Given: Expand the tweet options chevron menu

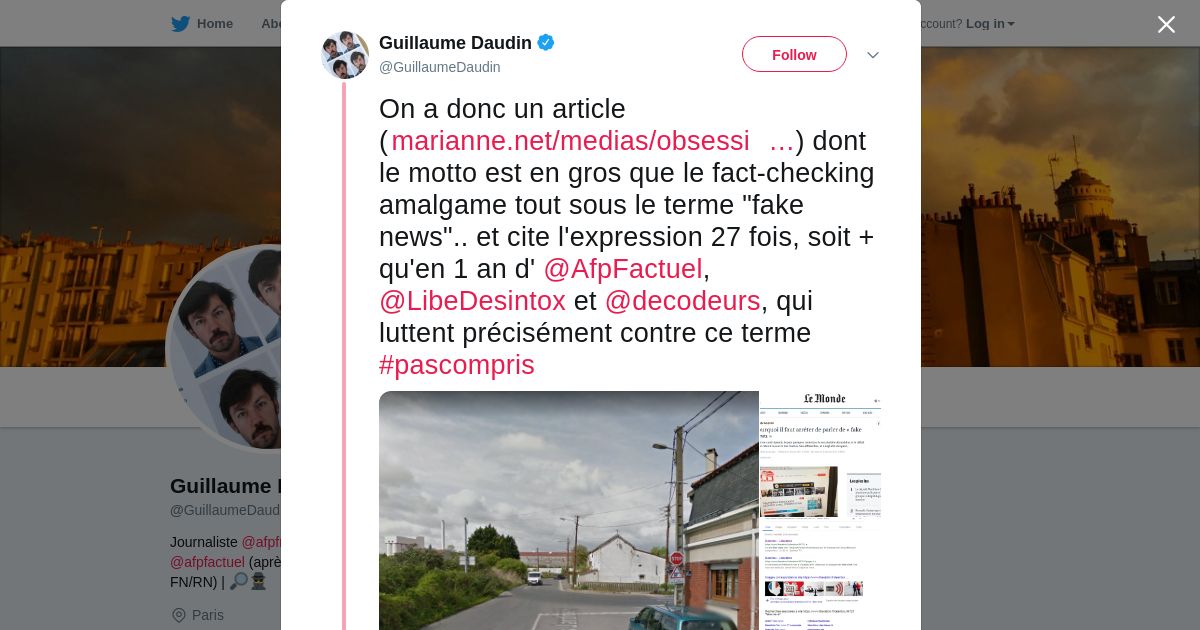Looking at the screenshot, I should [872, 55].
